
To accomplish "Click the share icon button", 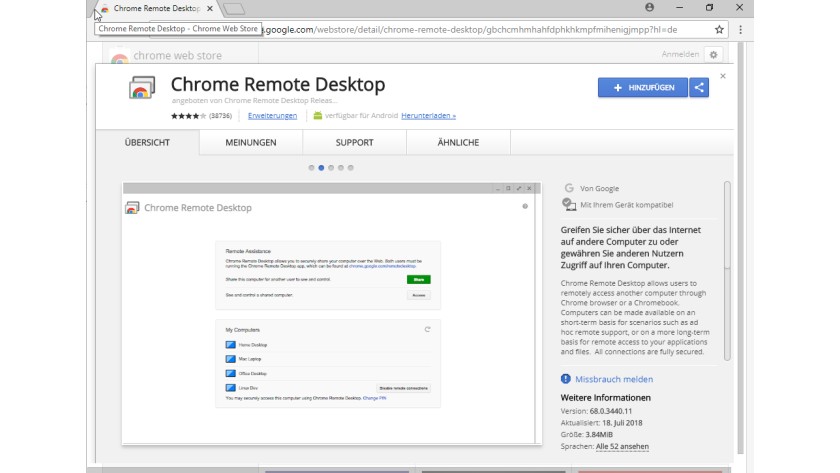I will point(699,87).
